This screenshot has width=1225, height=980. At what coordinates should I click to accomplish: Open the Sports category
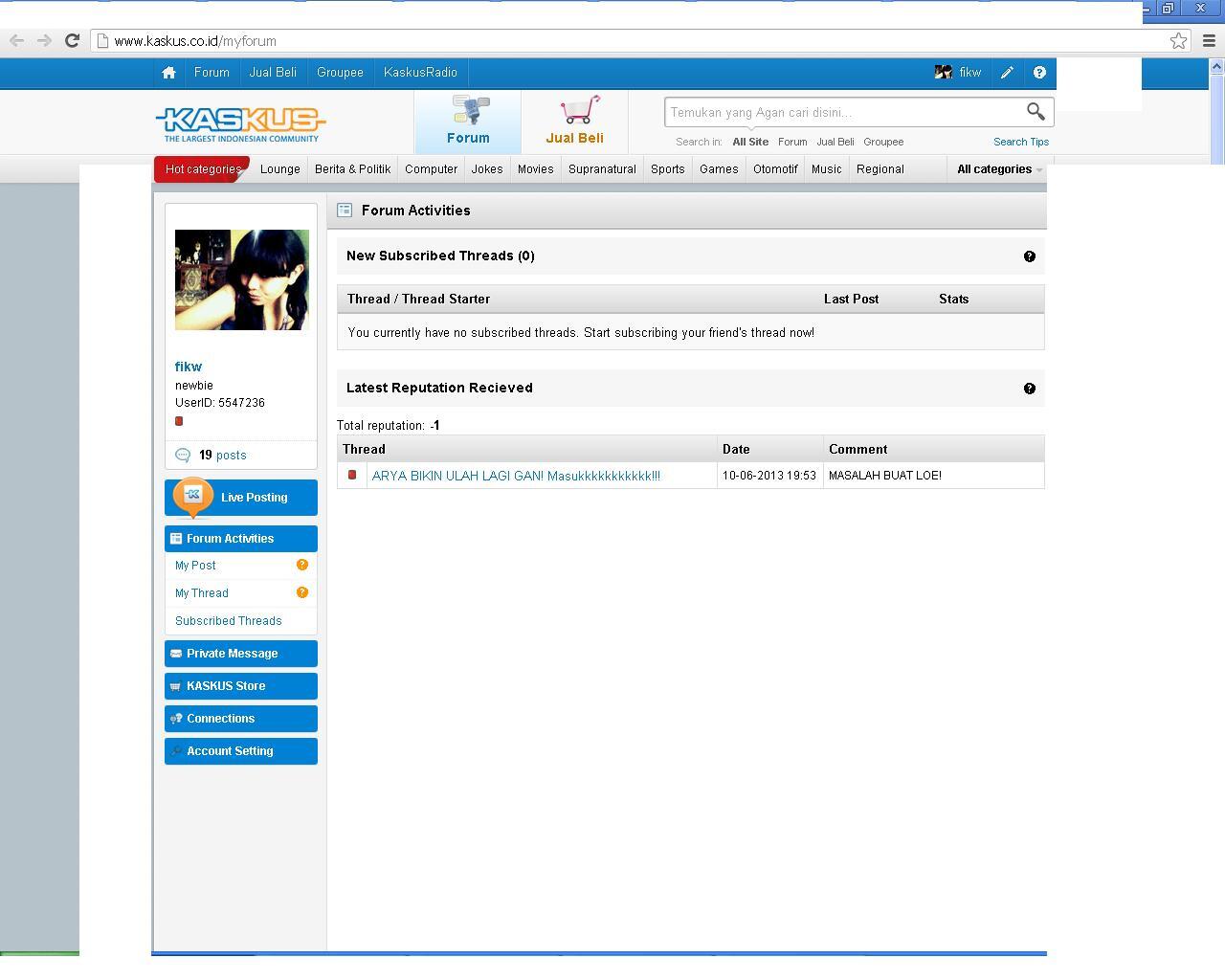tap(668, 169)
